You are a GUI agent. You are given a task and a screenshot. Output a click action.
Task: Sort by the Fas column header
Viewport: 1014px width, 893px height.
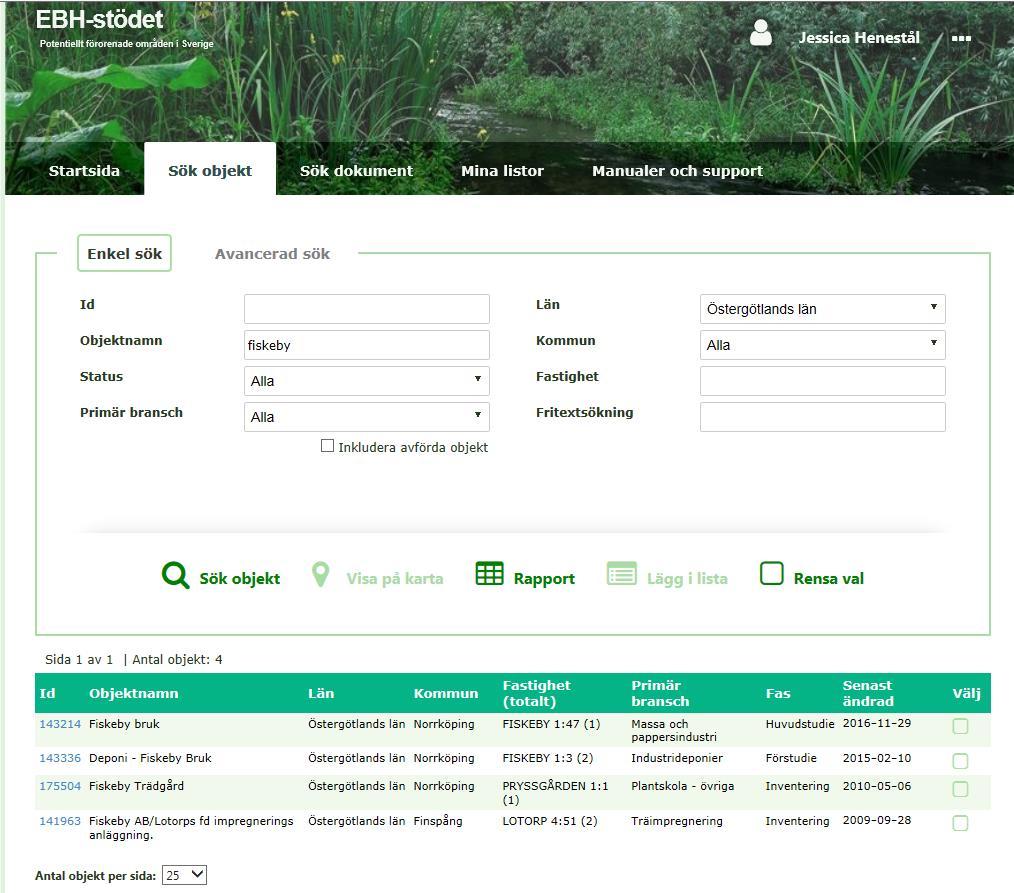[x=778, y=693]
